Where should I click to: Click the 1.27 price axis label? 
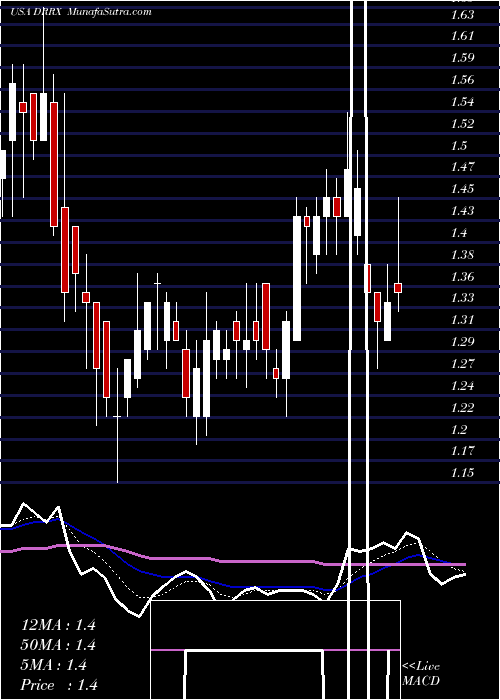point(463,363)
